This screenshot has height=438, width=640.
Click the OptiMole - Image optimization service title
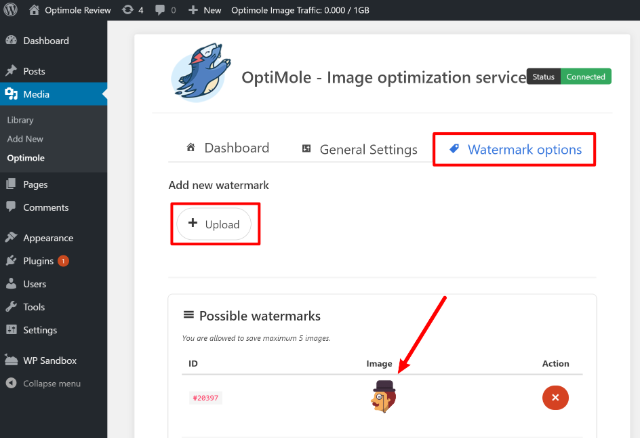tap(384, 77)
